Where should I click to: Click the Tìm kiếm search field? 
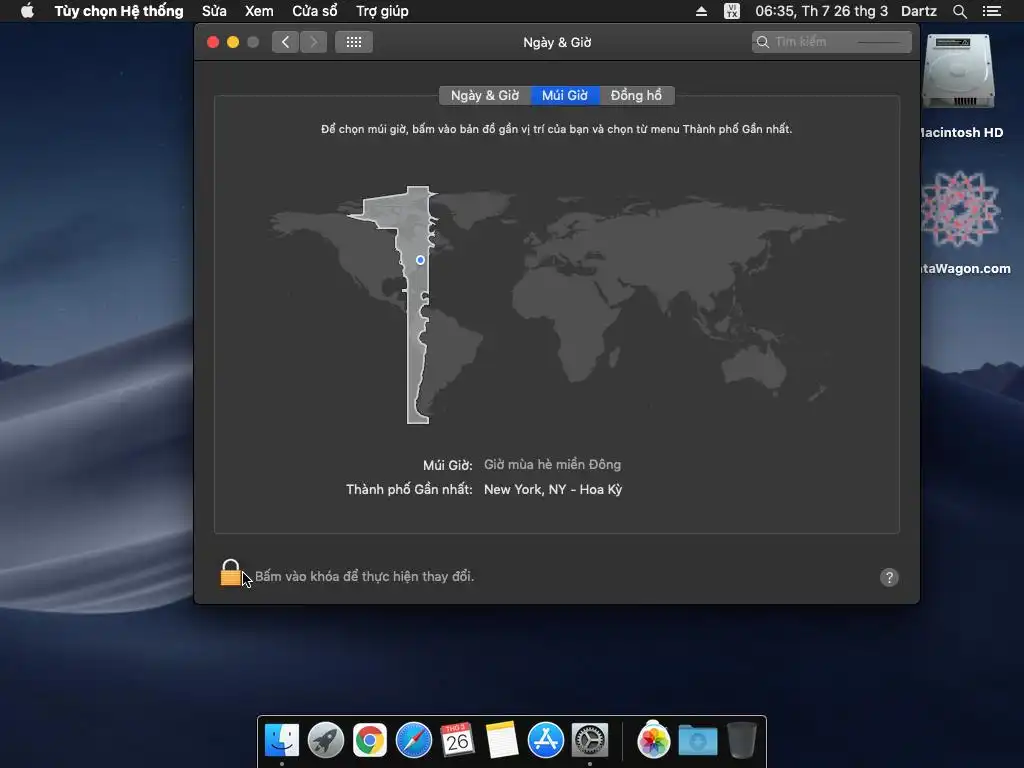pos(831,42)
